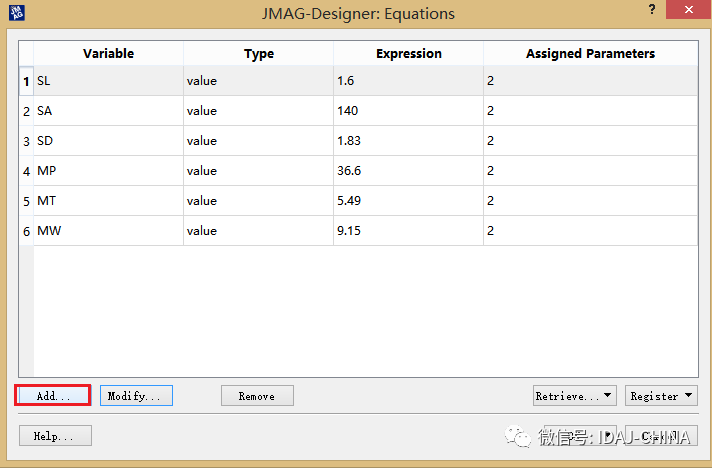Screen dimensions: 712x468
Task: Click expression value 5.49
Action: tap(408, 201)
